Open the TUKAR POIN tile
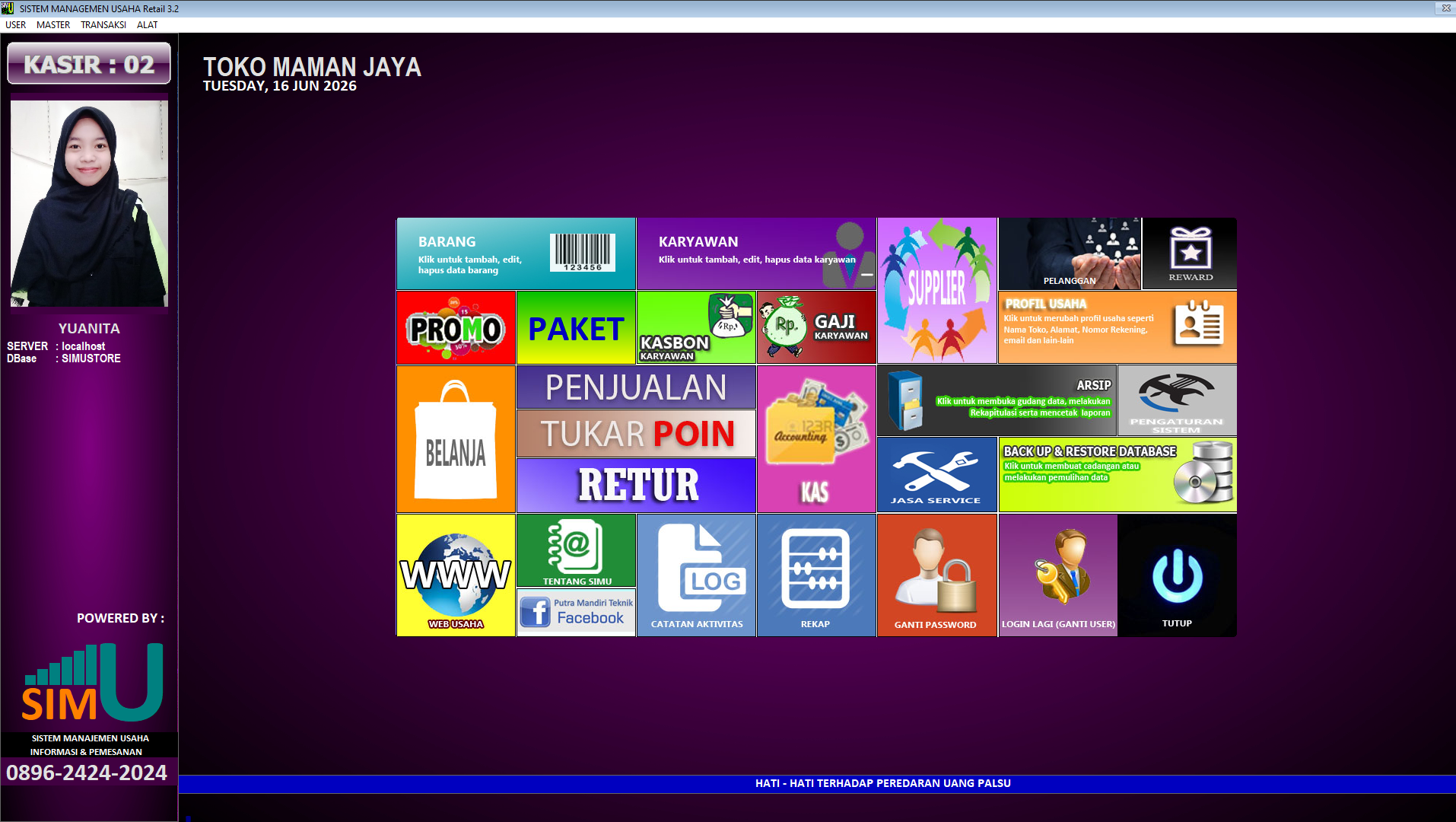 [636, 434]
